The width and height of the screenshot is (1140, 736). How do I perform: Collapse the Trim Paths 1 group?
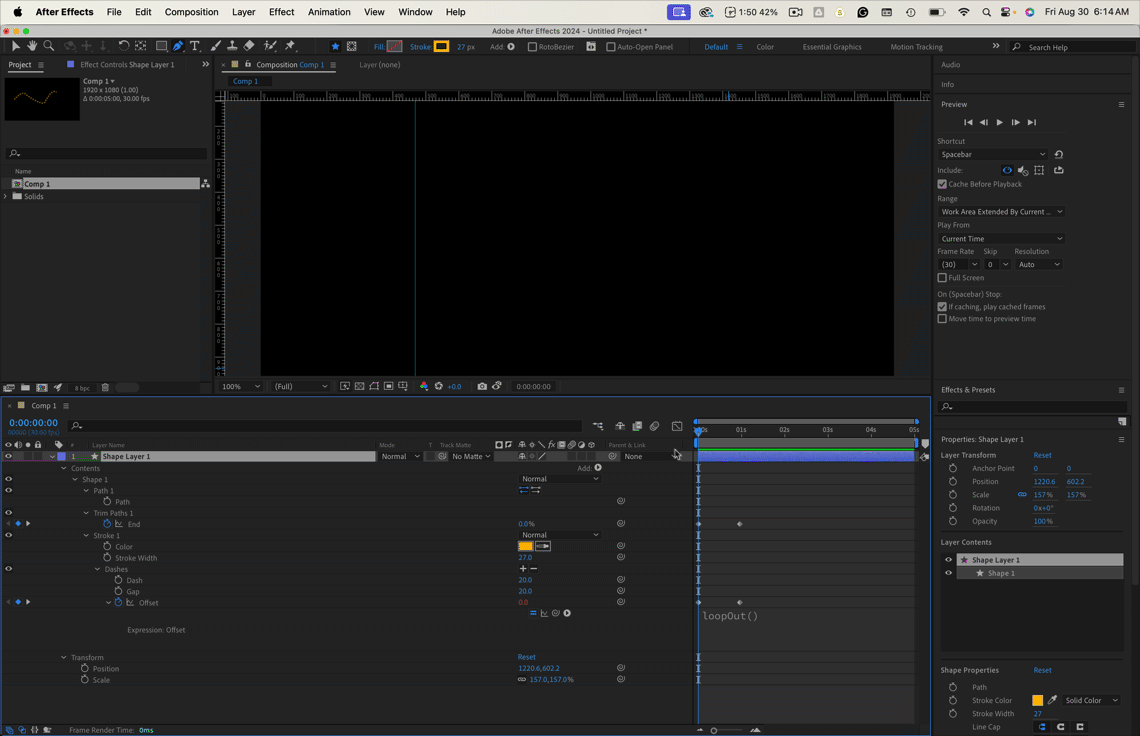click(87, 513)
